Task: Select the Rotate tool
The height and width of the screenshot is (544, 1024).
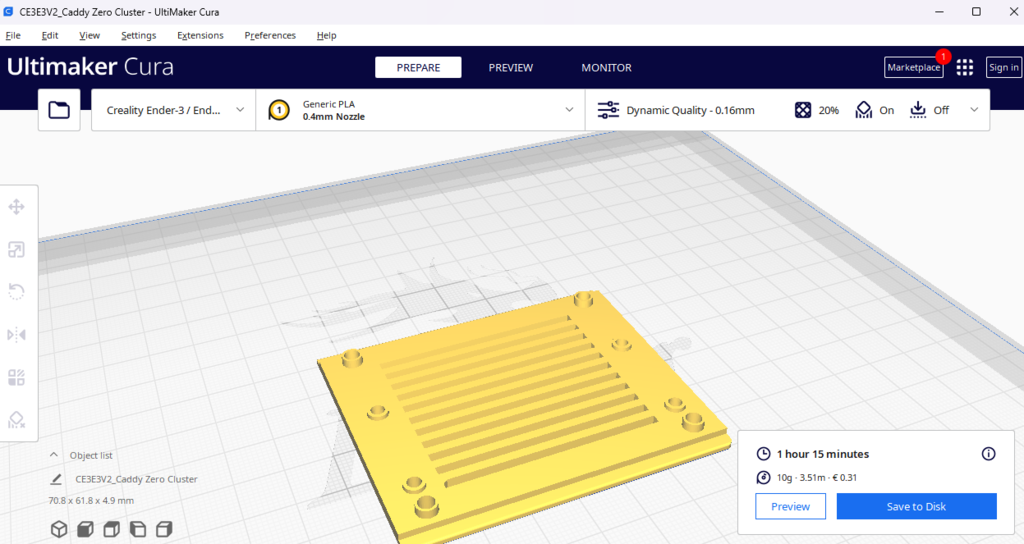Action: point(16,291)
